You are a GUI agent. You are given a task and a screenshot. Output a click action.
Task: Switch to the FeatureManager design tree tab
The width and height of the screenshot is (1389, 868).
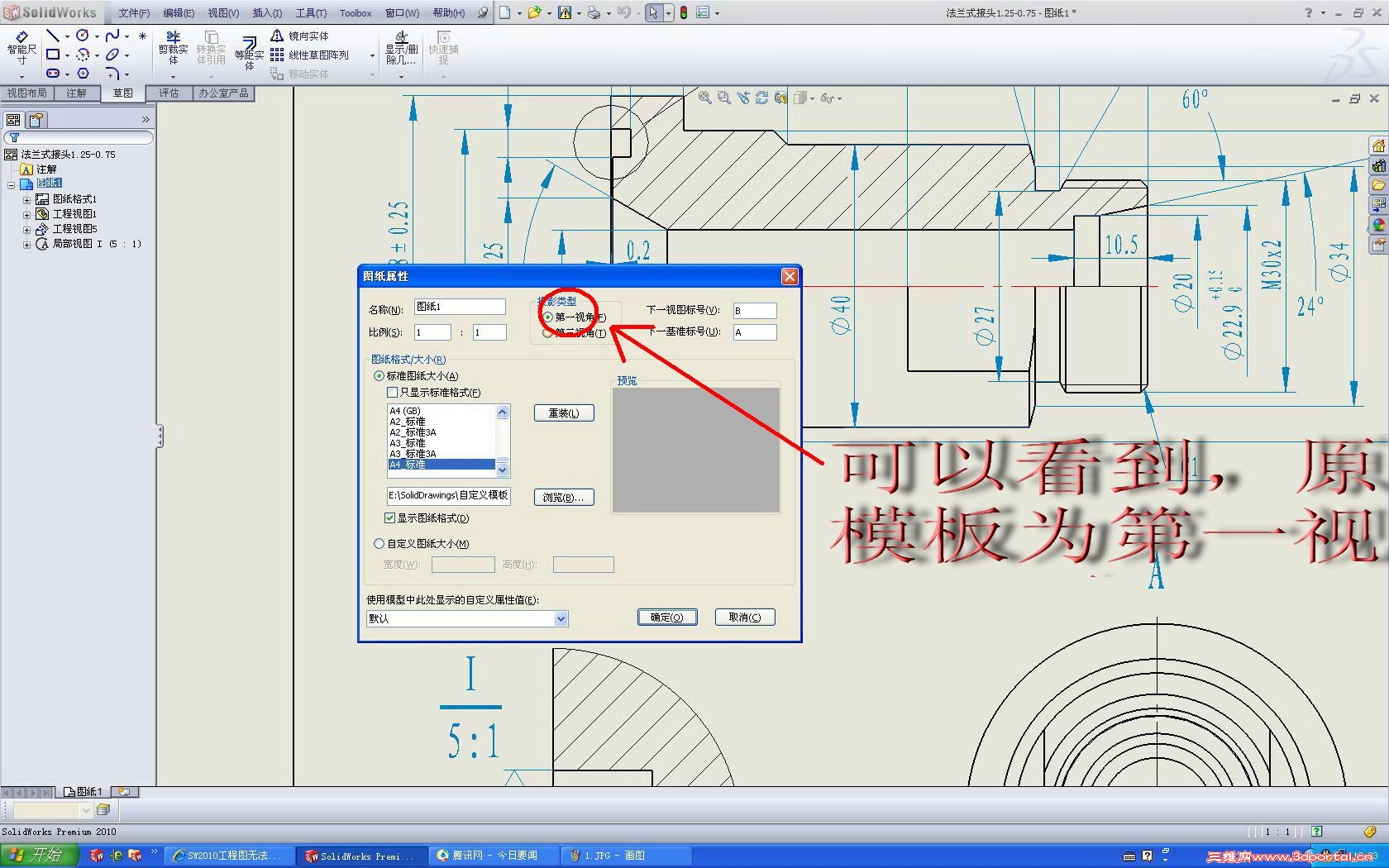click(14, 120)
